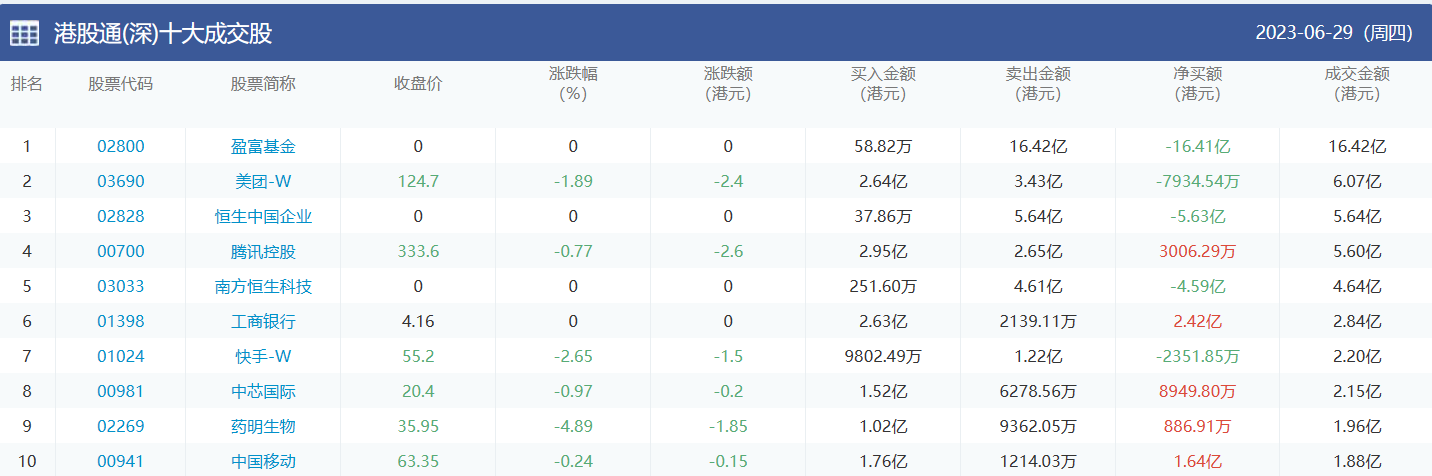Open 盈富基金 stock name link

pyautogui.click(x=263, y=147)
